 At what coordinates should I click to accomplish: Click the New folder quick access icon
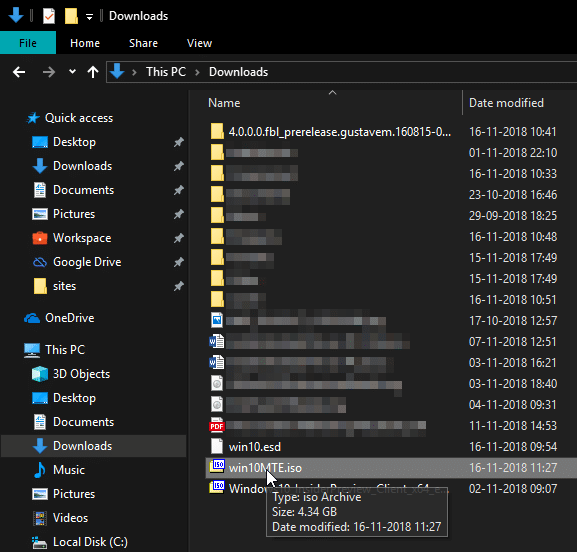click(71, 16)
